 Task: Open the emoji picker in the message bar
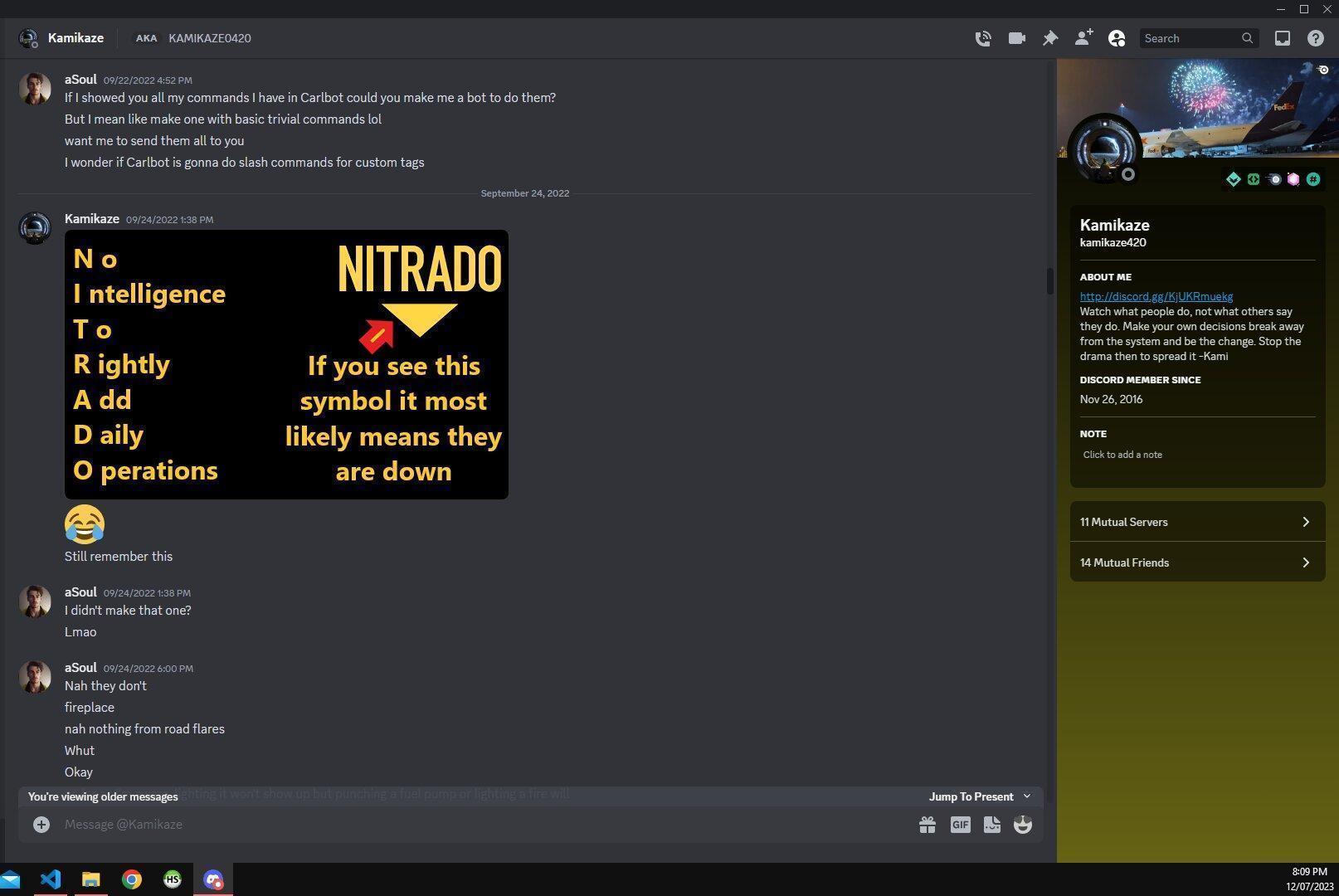pyautogui.click(x=1023, y=824)
